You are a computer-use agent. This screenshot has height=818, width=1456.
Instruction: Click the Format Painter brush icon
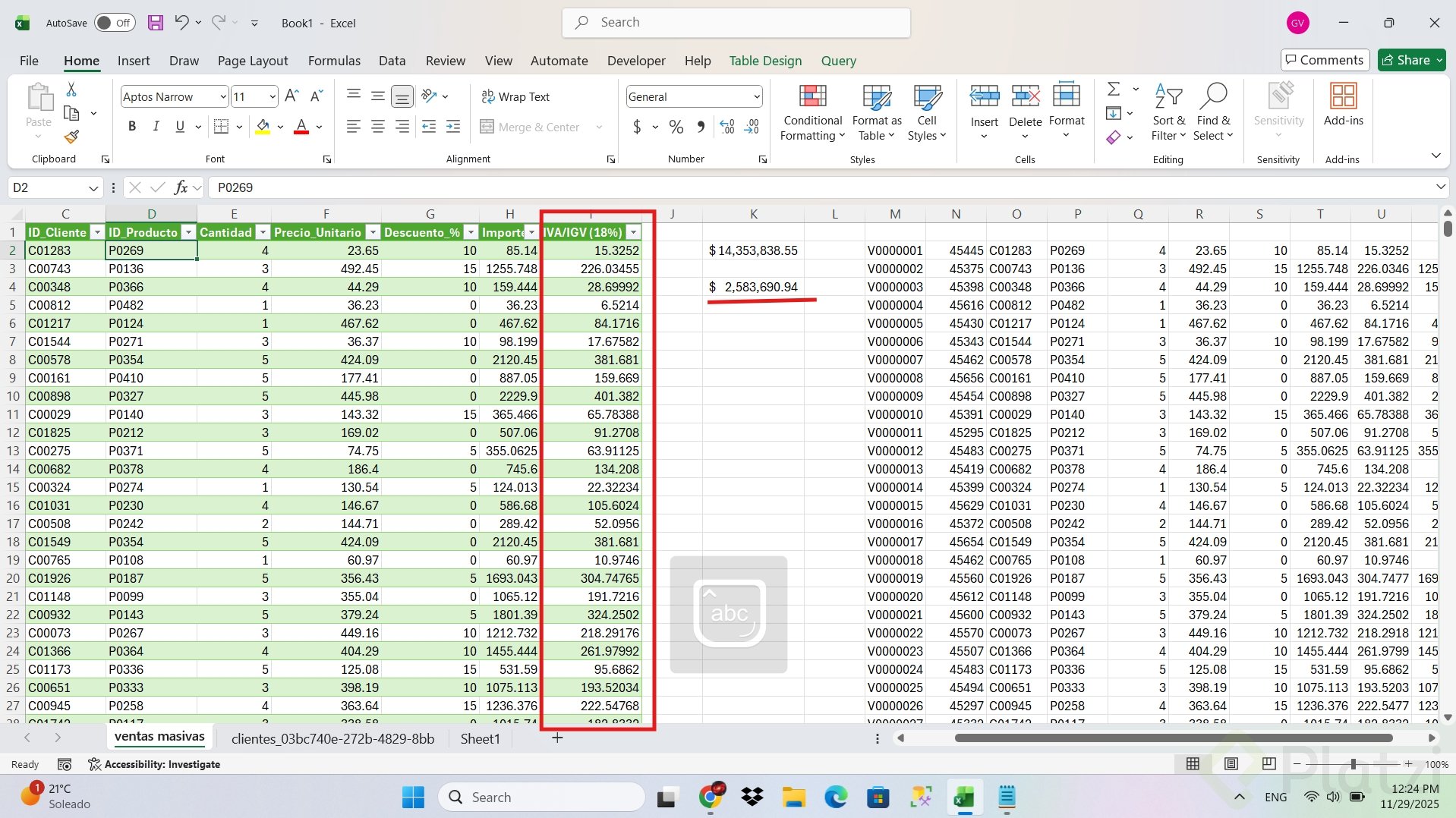[x=71, y=137]
